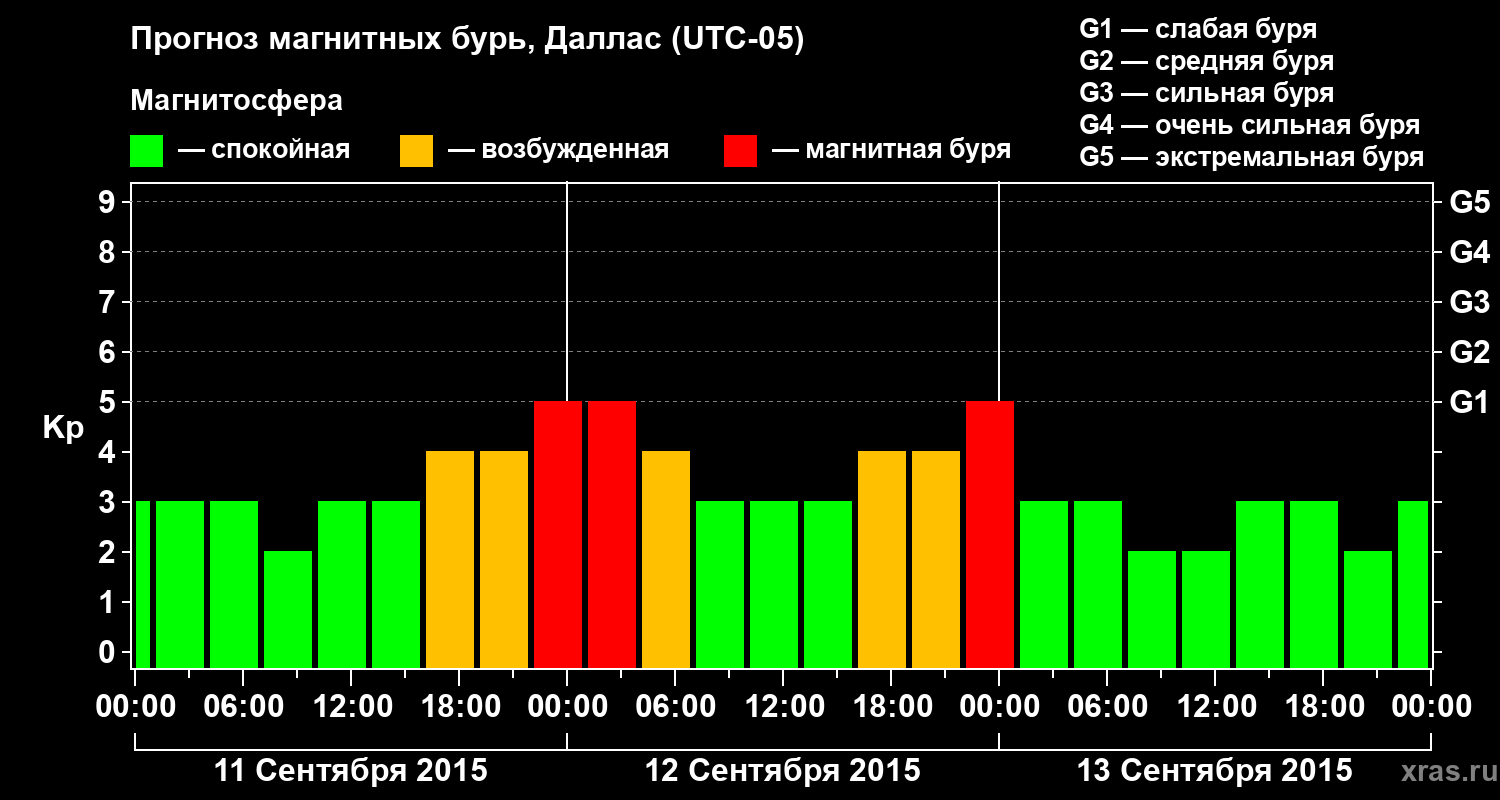
Task: Click the 18:00 time label of 13 September
Action: click(x=1323, y=707)
